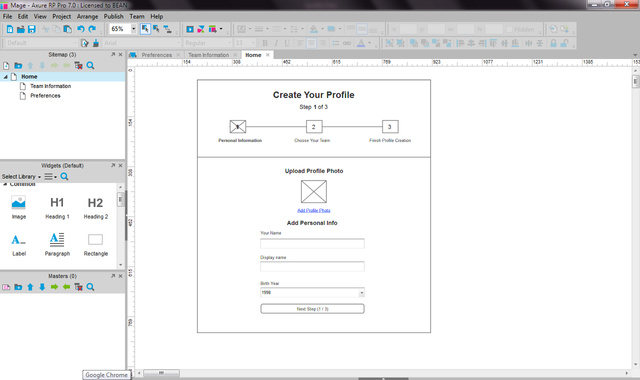The height and width of the screenshot is (380, 640).
Task: Select step 3 box on canvas
Action: click(x=390, y=127)
